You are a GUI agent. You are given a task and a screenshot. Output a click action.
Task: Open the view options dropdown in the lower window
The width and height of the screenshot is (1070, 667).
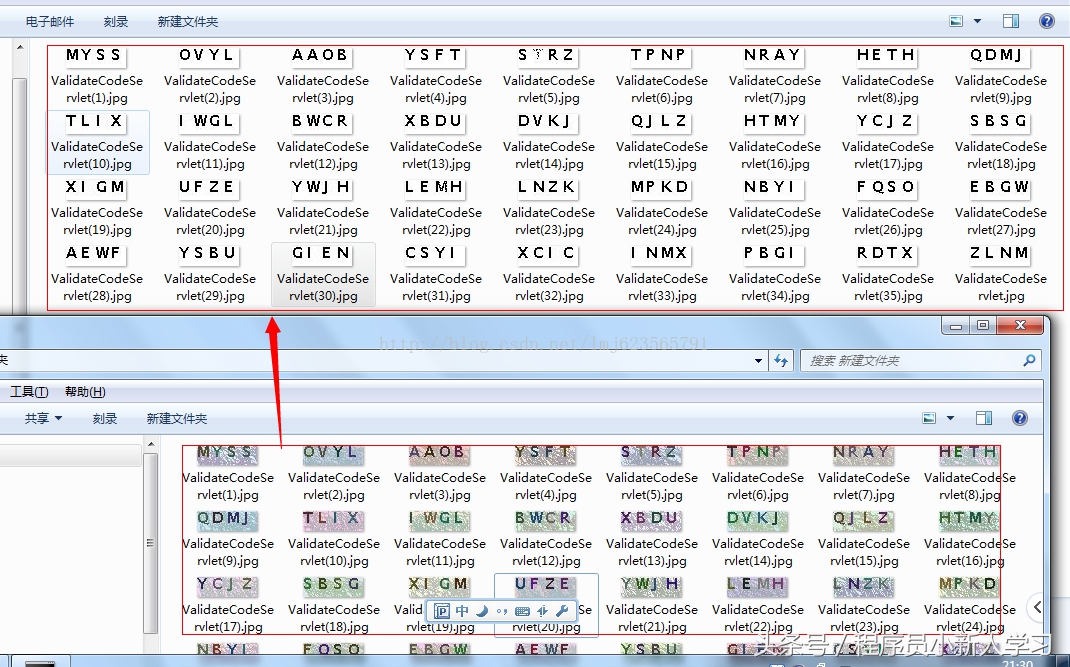pos(950,418)
